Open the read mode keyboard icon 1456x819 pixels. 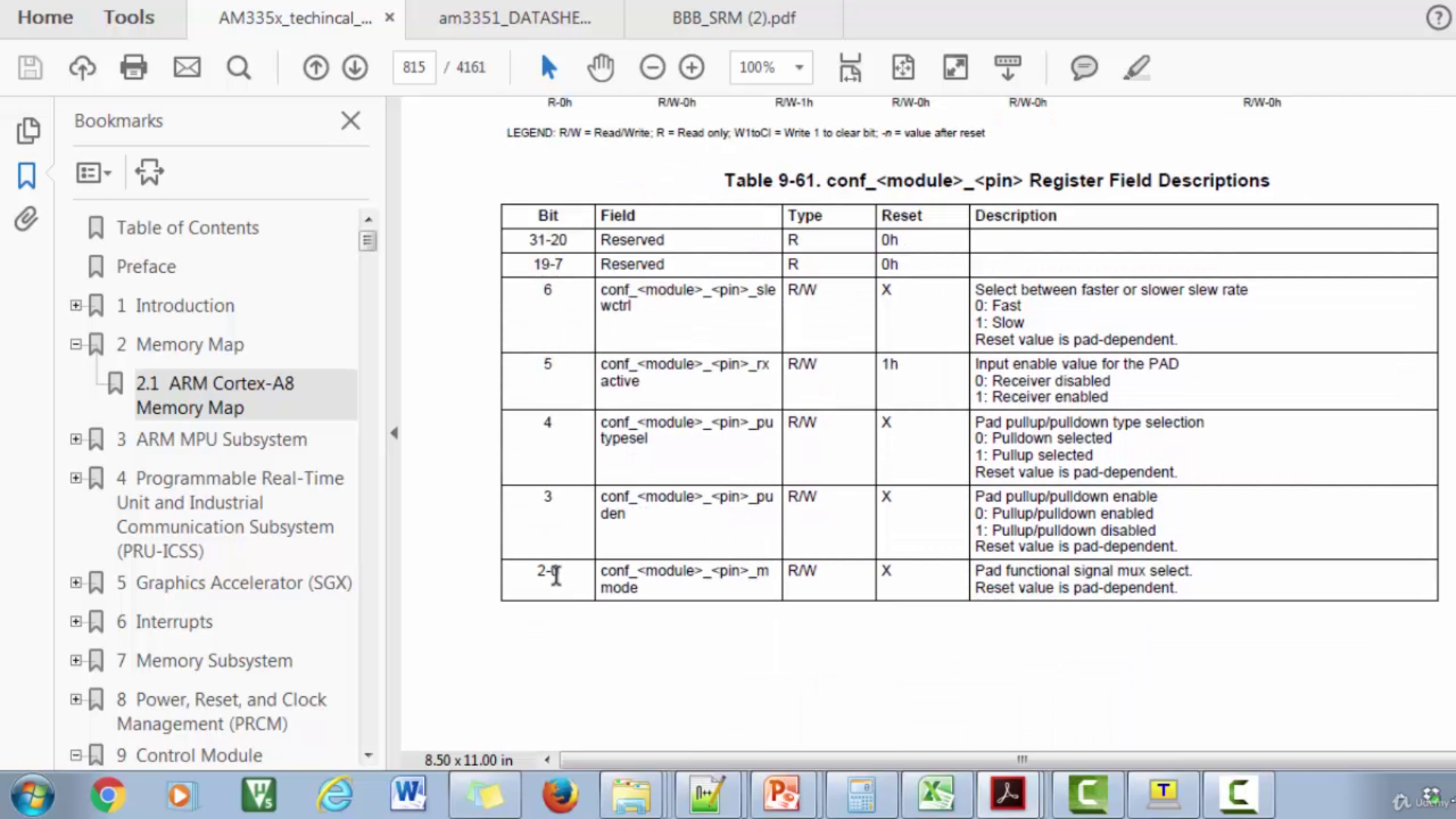click(1008, 67)
